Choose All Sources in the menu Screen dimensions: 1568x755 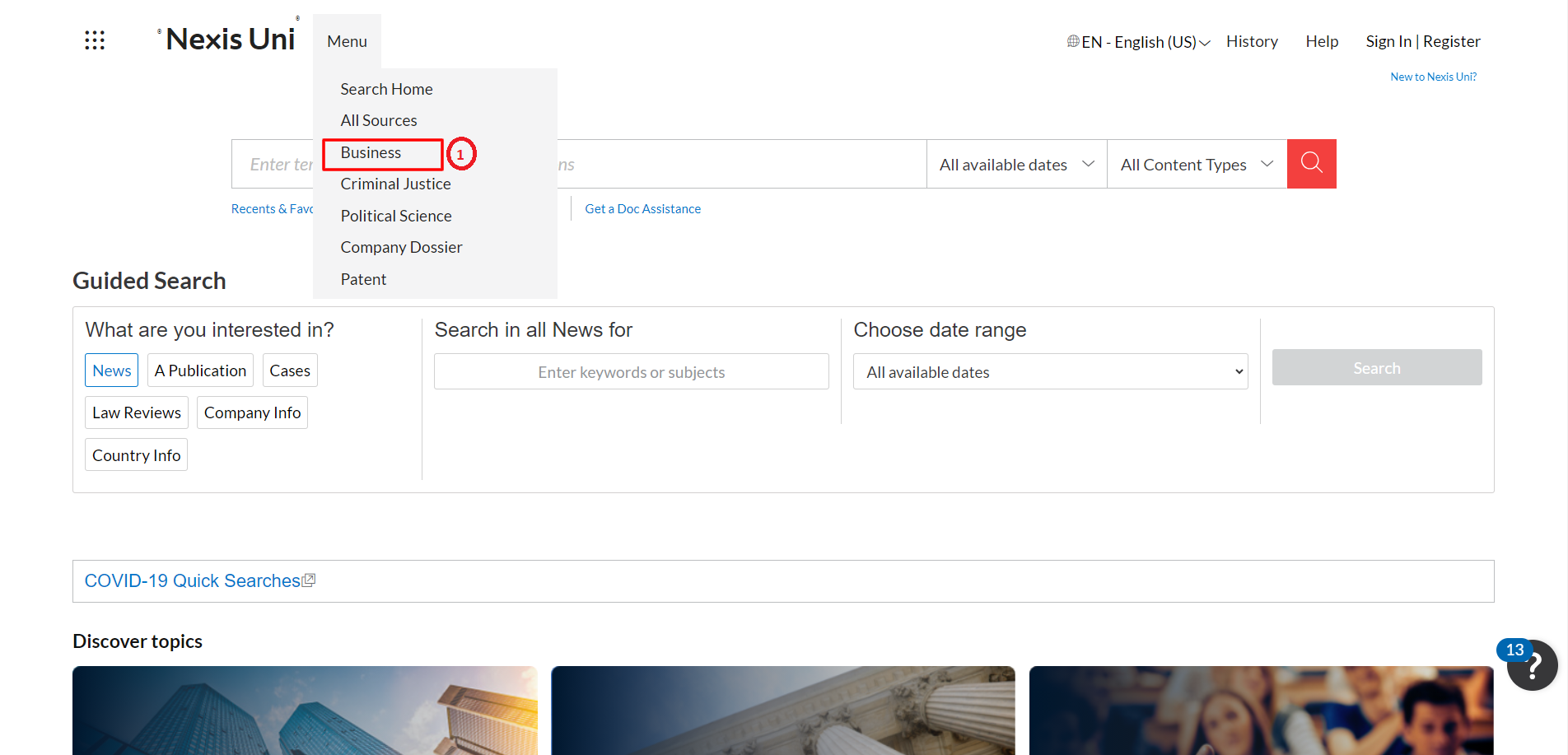[x=379, y=120]
